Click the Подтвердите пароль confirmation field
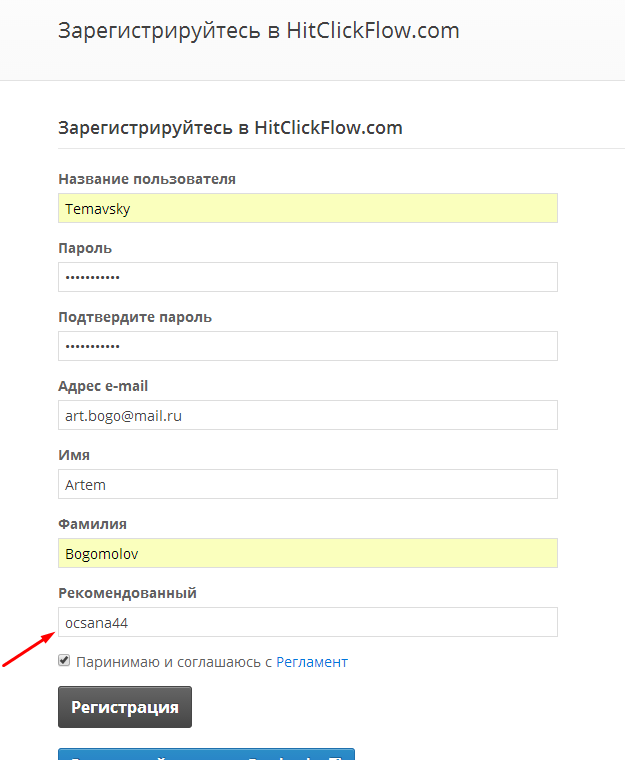This screenshot has width=625, height=760. point(308,346)
